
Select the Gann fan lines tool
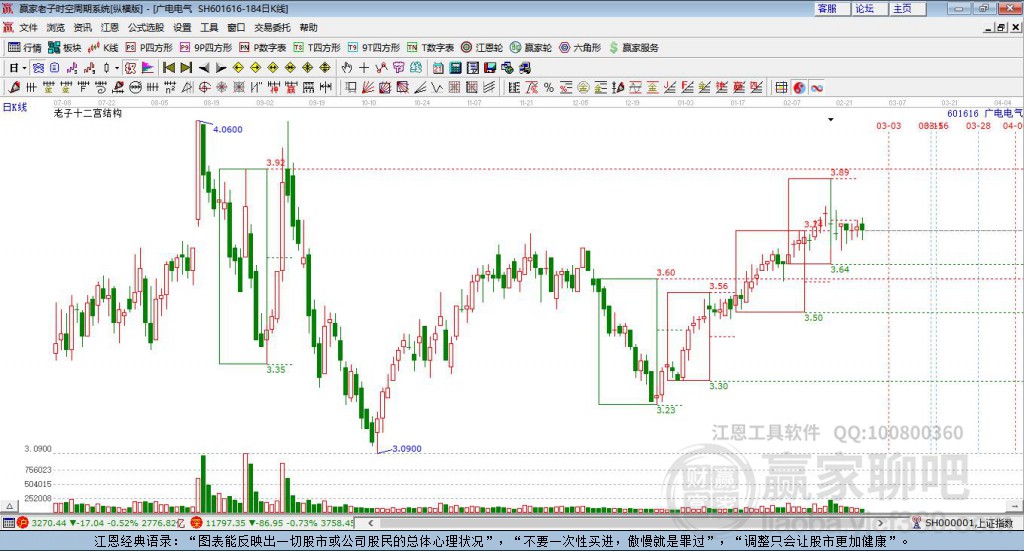368,87
